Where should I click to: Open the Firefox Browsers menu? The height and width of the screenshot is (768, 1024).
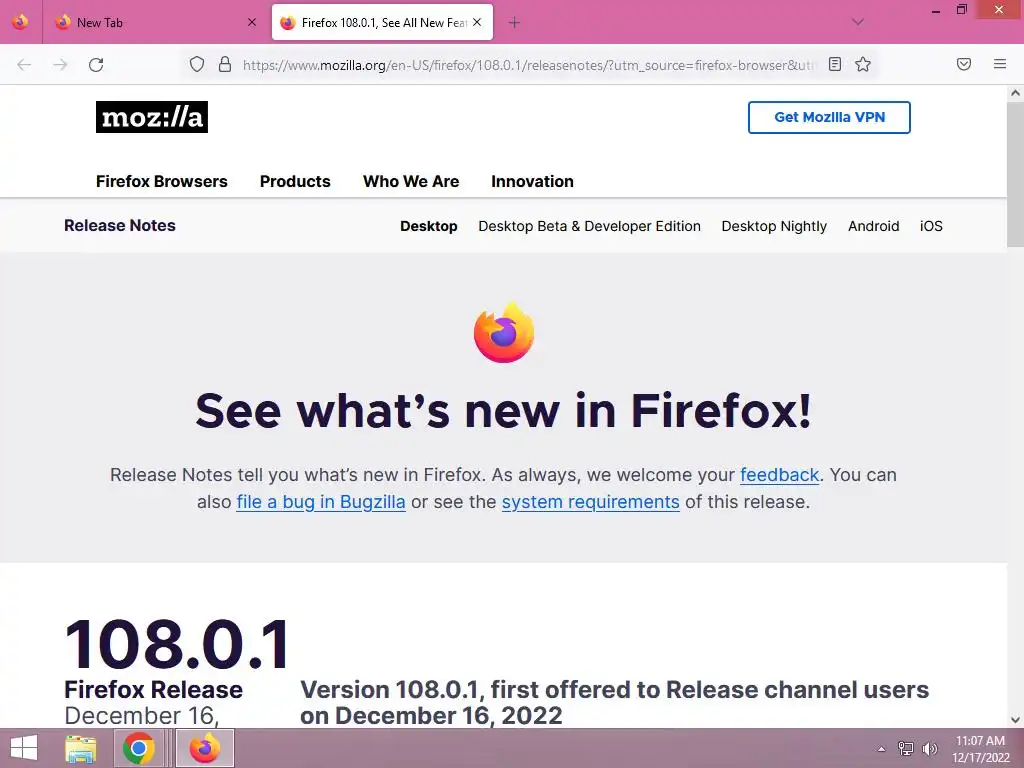pos(161,182)
